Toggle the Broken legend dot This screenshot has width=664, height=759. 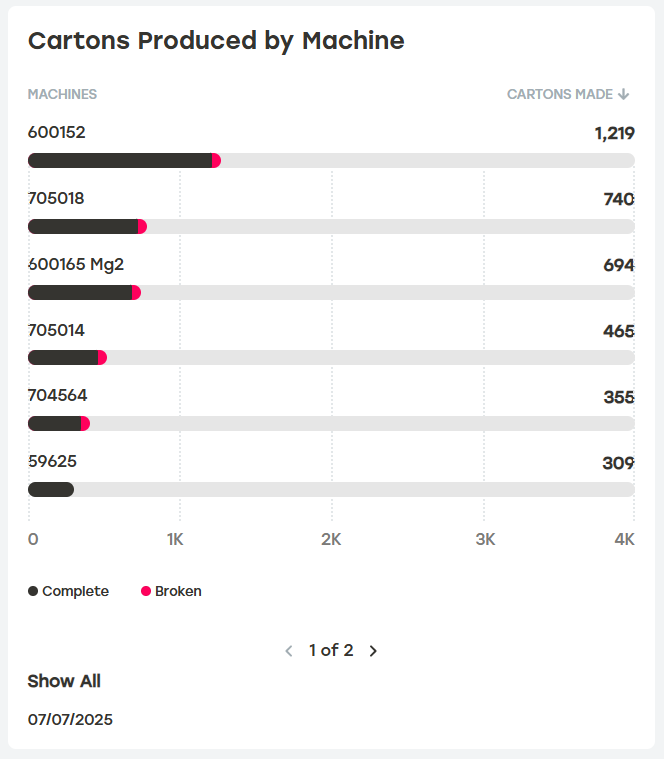[146, 591]
